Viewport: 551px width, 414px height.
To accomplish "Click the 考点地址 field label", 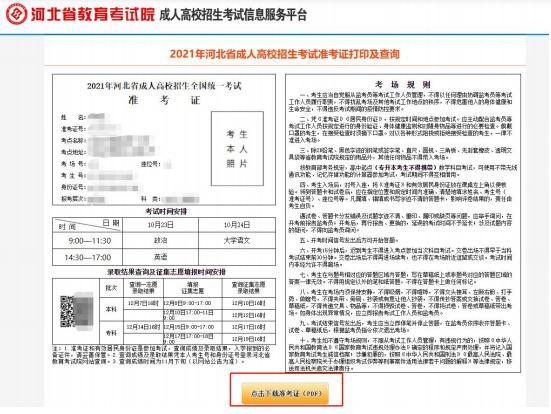I will coord(73,152).
